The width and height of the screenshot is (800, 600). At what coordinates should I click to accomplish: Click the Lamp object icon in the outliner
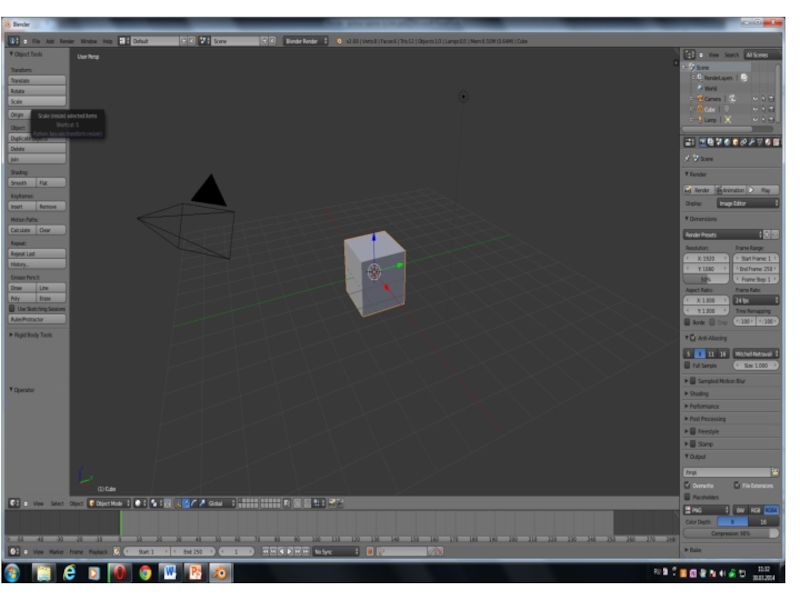700,119
